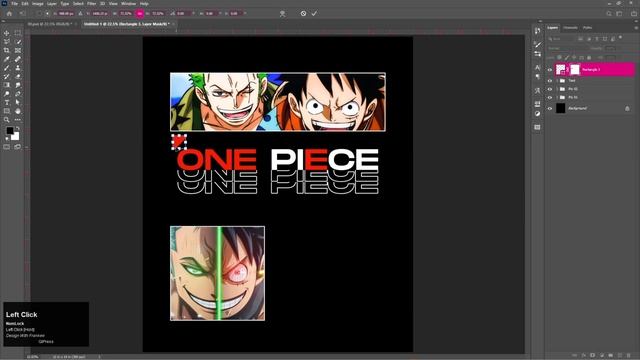This screenshot has height=360, width=640.
Task: Click the X position input field
Action: (x=66, y=13)
